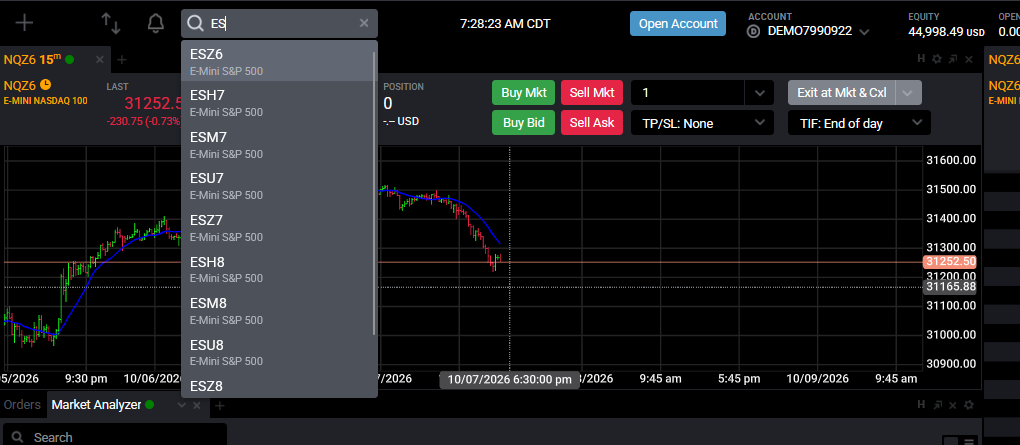Select ESZ6 E-Mini S&P 500 result
The width and height of the screenshot is (1020, 445).
[278, 61]
